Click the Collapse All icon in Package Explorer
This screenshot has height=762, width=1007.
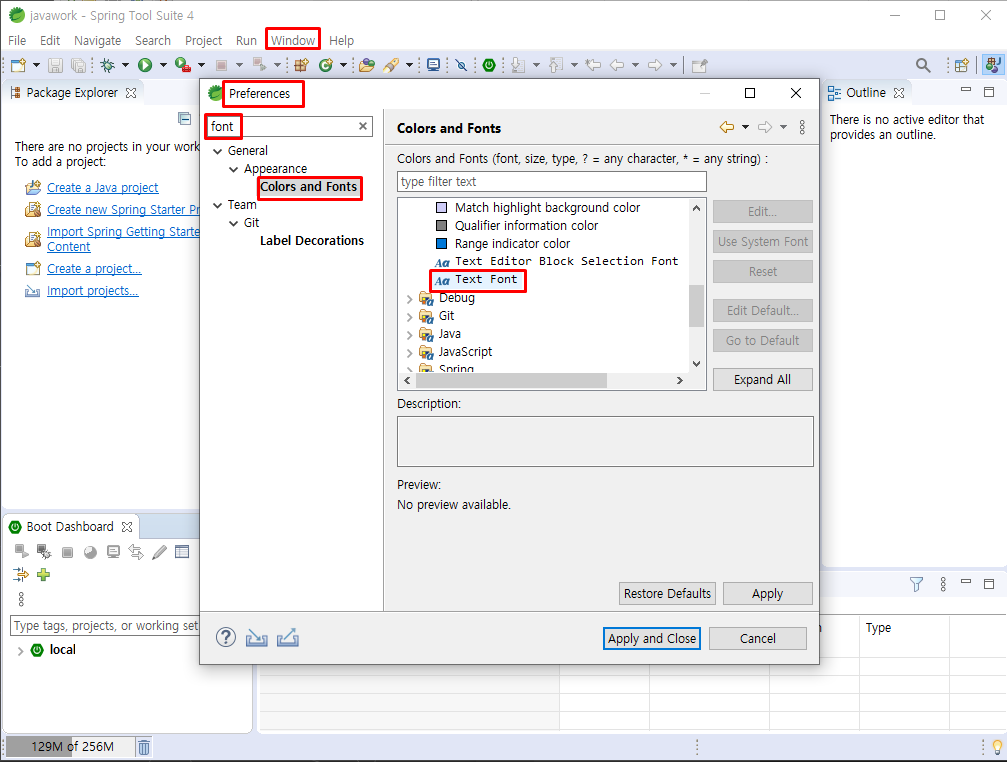184,118
